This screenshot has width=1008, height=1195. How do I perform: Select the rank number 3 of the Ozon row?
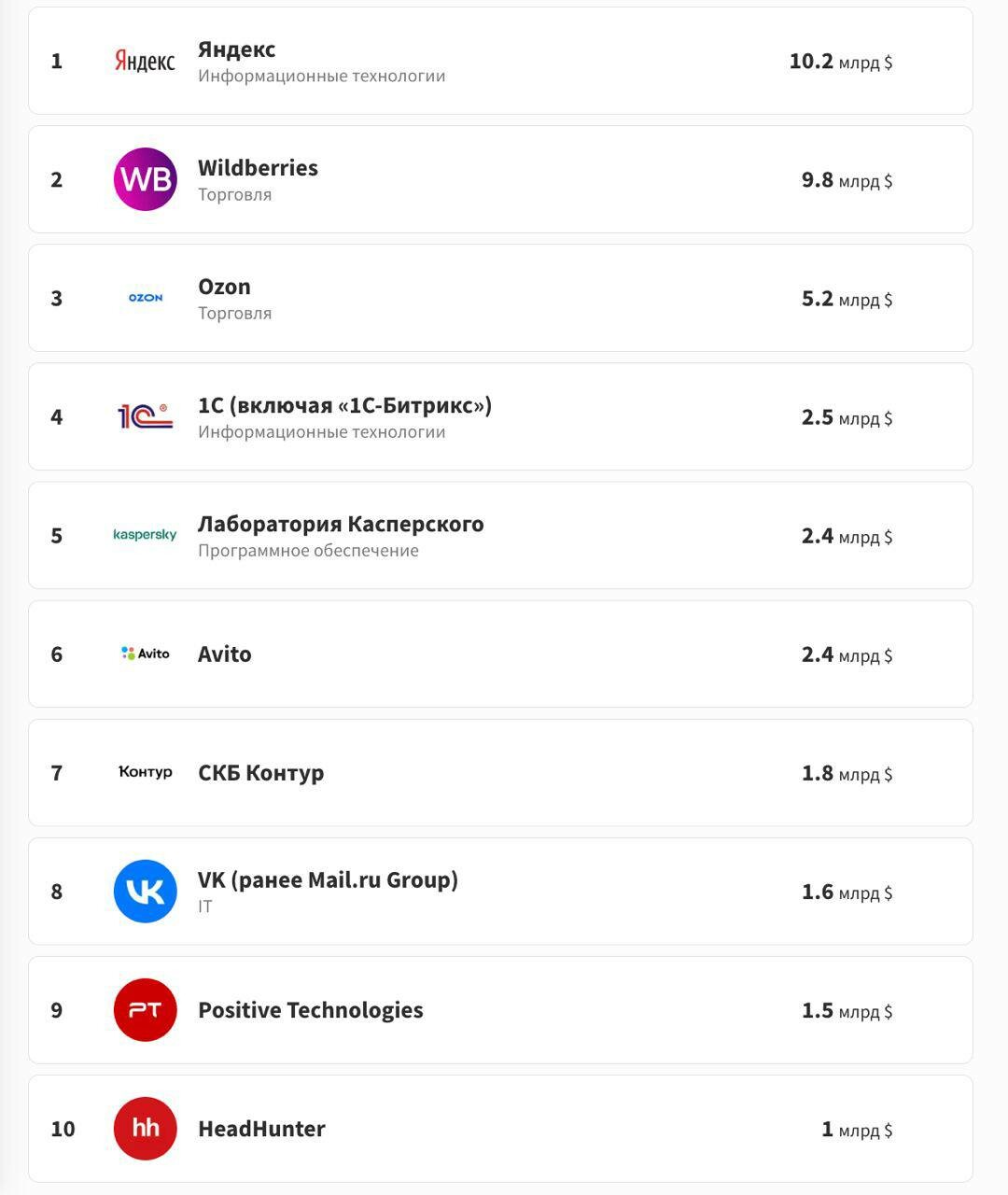click(x=57, y=299)
